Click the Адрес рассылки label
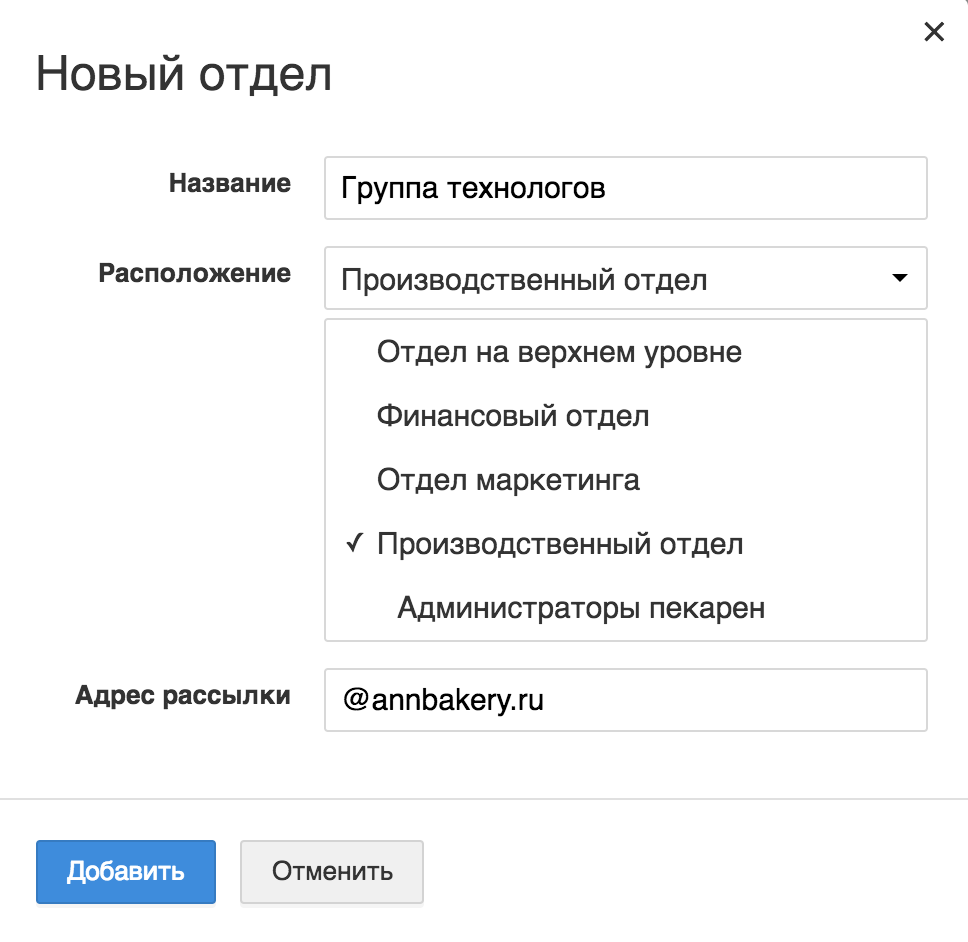 tap(183, 695)
